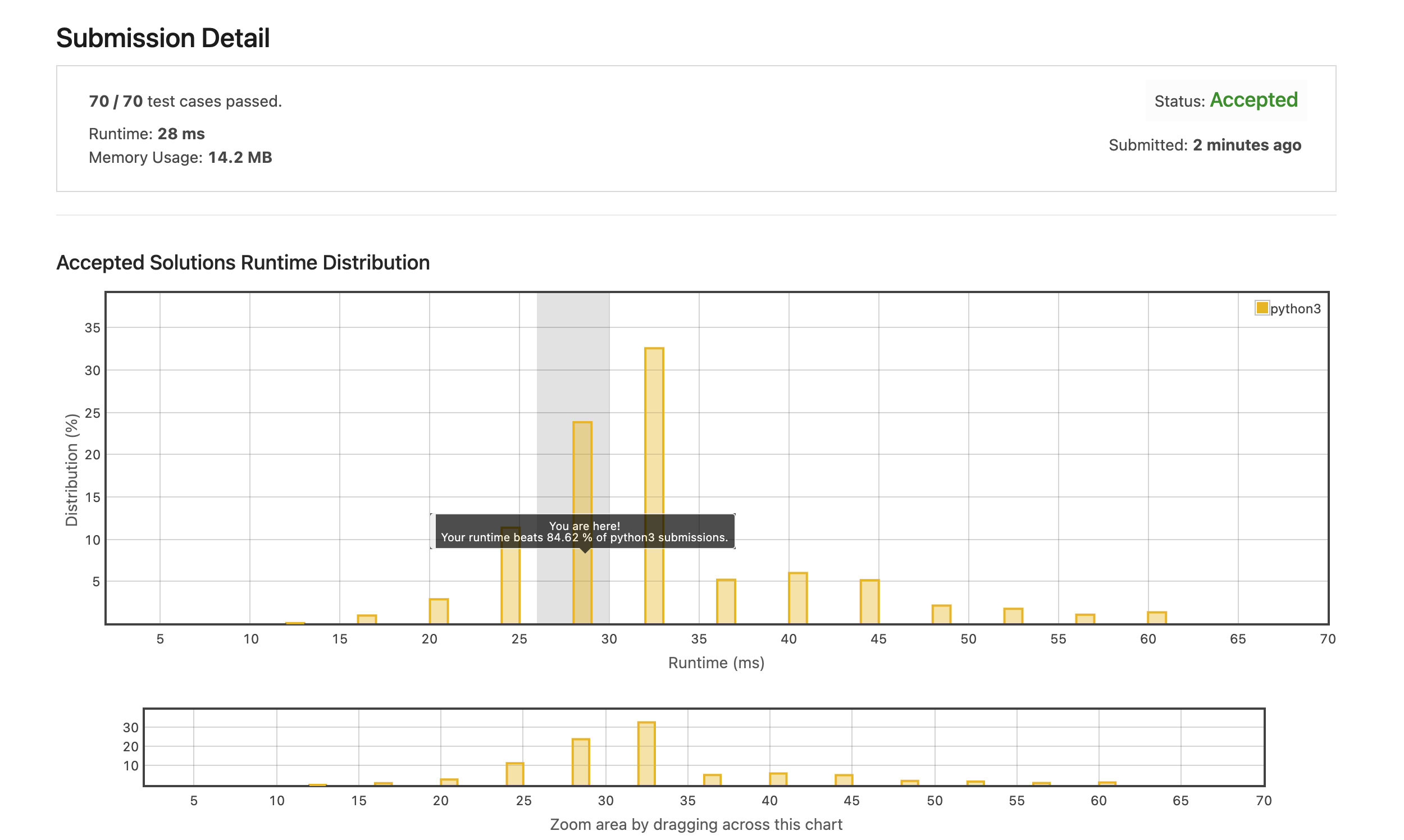Click main chart bar just right of 20 ms
1404x840 pixels.
pyautogui.click(x=439, y=611)
